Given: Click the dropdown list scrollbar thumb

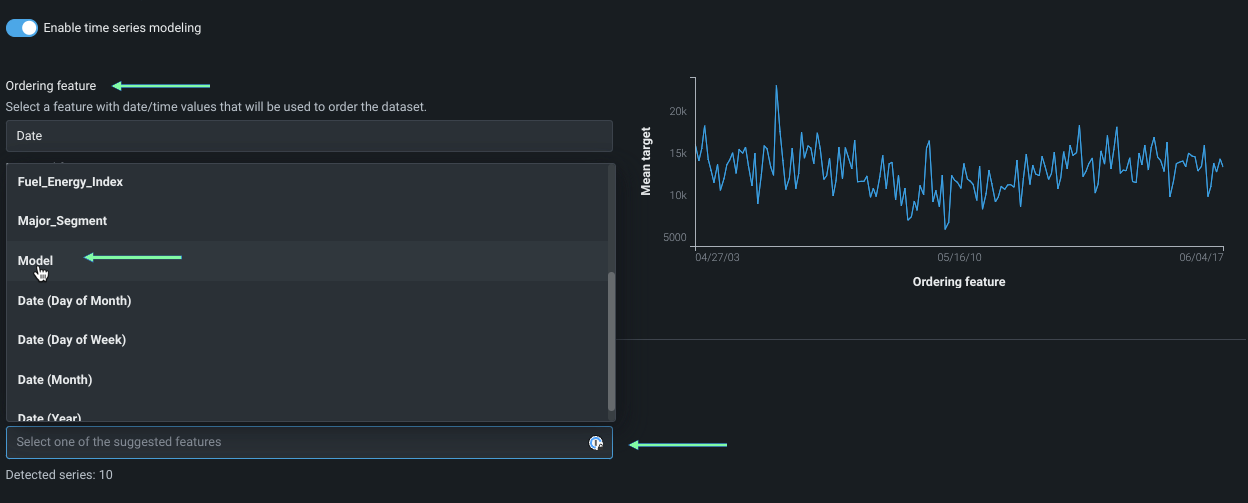Looking at the screenshot, I should (611, 340).
